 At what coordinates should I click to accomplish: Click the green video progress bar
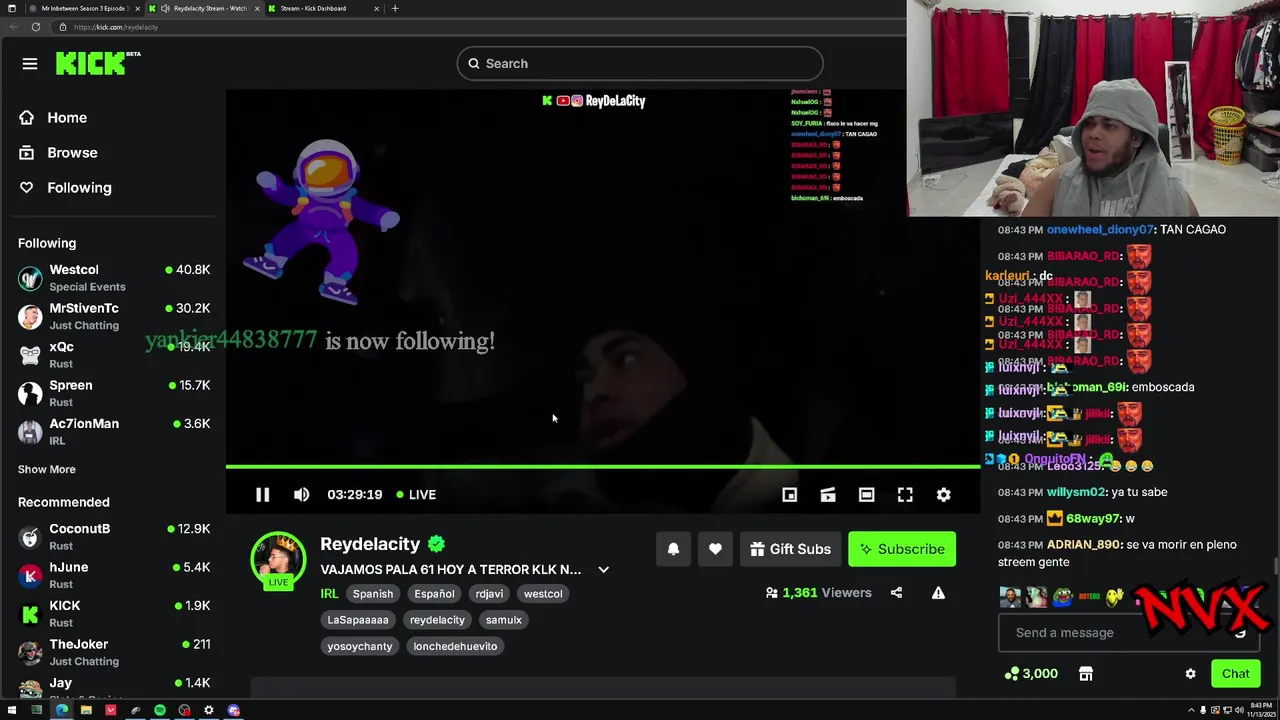pos(603,466)
